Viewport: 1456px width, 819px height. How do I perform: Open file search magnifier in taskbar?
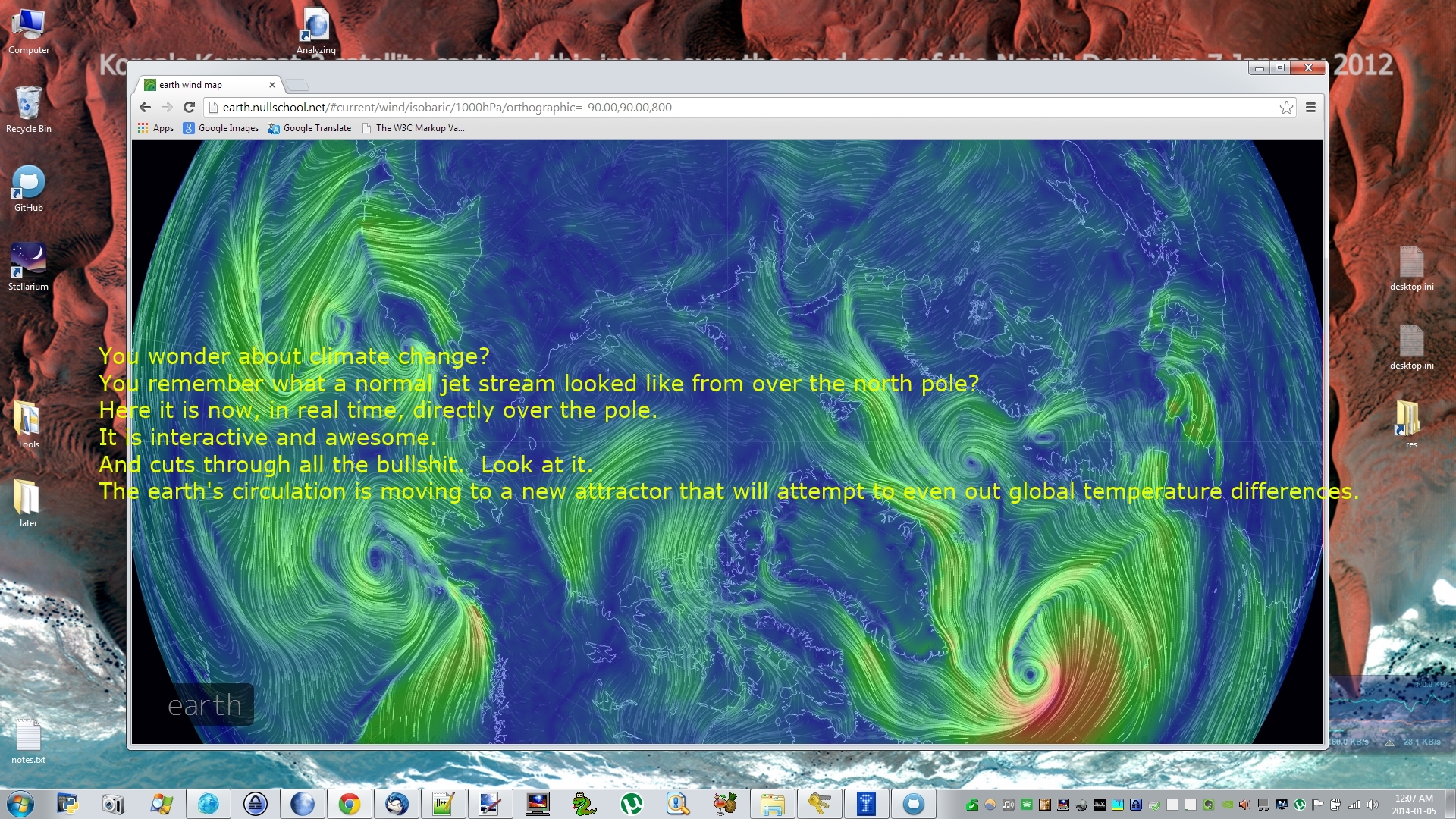coord(678,804)
